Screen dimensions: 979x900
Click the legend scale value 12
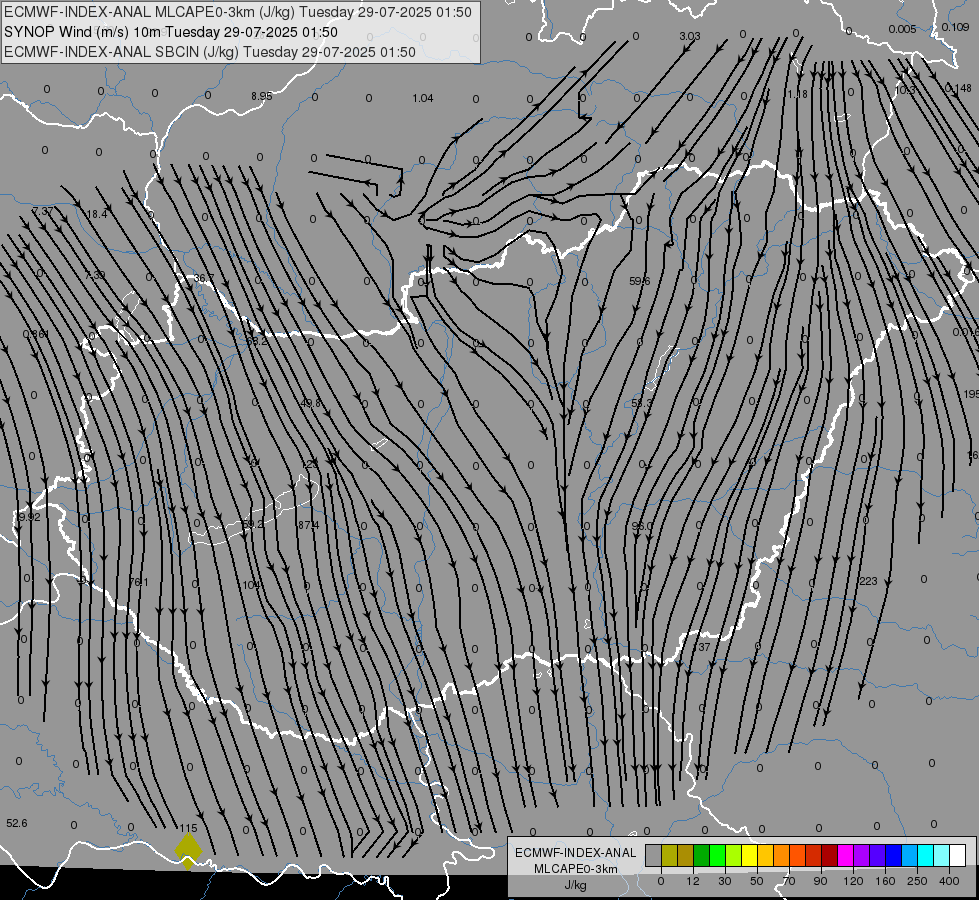693,881
